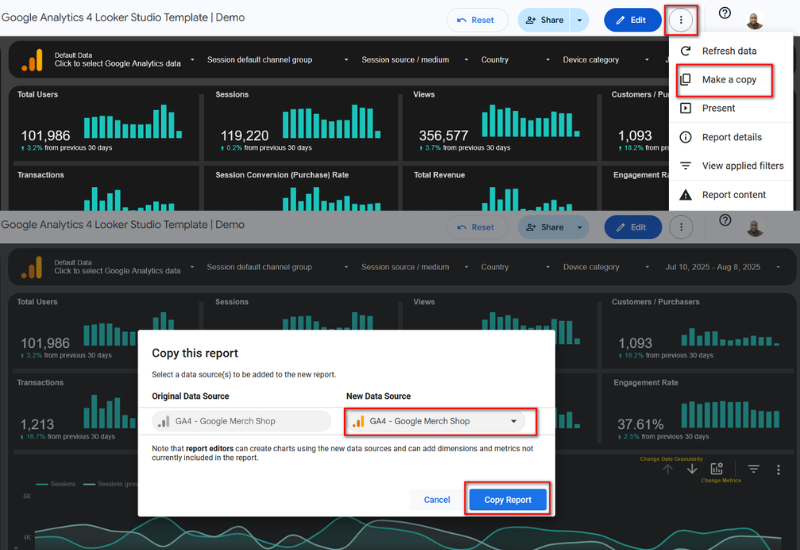Choose View applied filters from the menu
Viewport: 800px width, 550px height.
(x=731, y=166)
